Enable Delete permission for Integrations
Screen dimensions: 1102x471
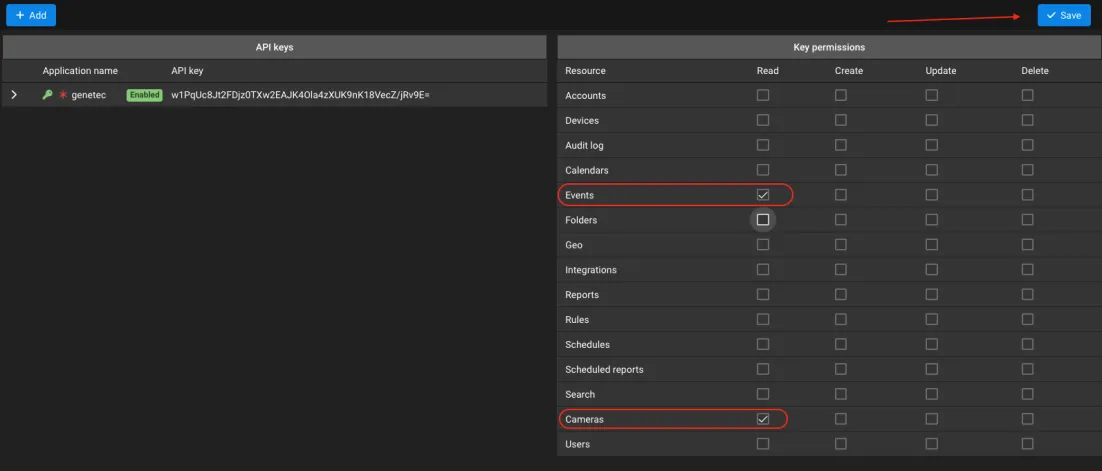(1028, 269)
